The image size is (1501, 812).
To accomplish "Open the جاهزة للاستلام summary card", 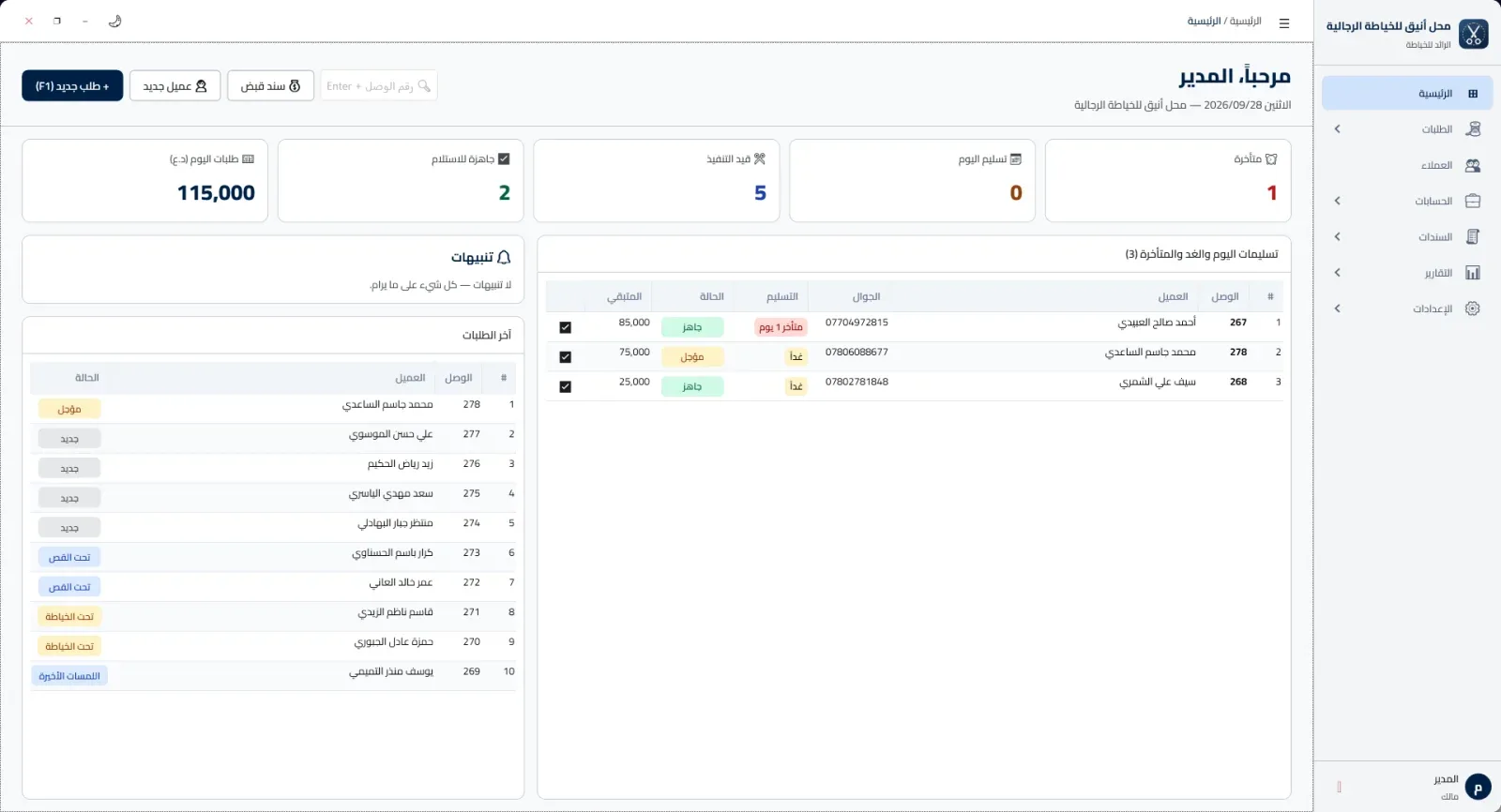I will coord(401,181).
